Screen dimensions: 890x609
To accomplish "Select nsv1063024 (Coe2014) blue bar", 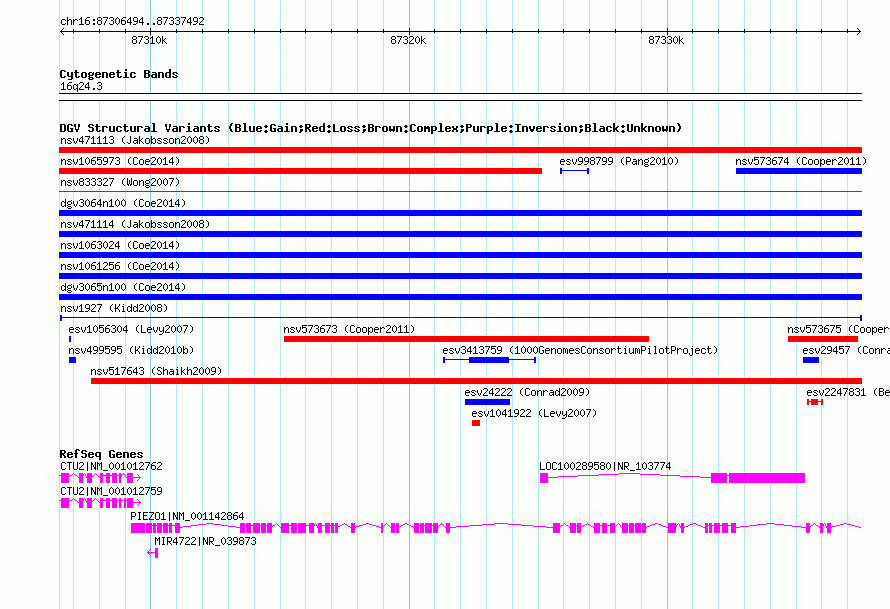I will 460,255.
